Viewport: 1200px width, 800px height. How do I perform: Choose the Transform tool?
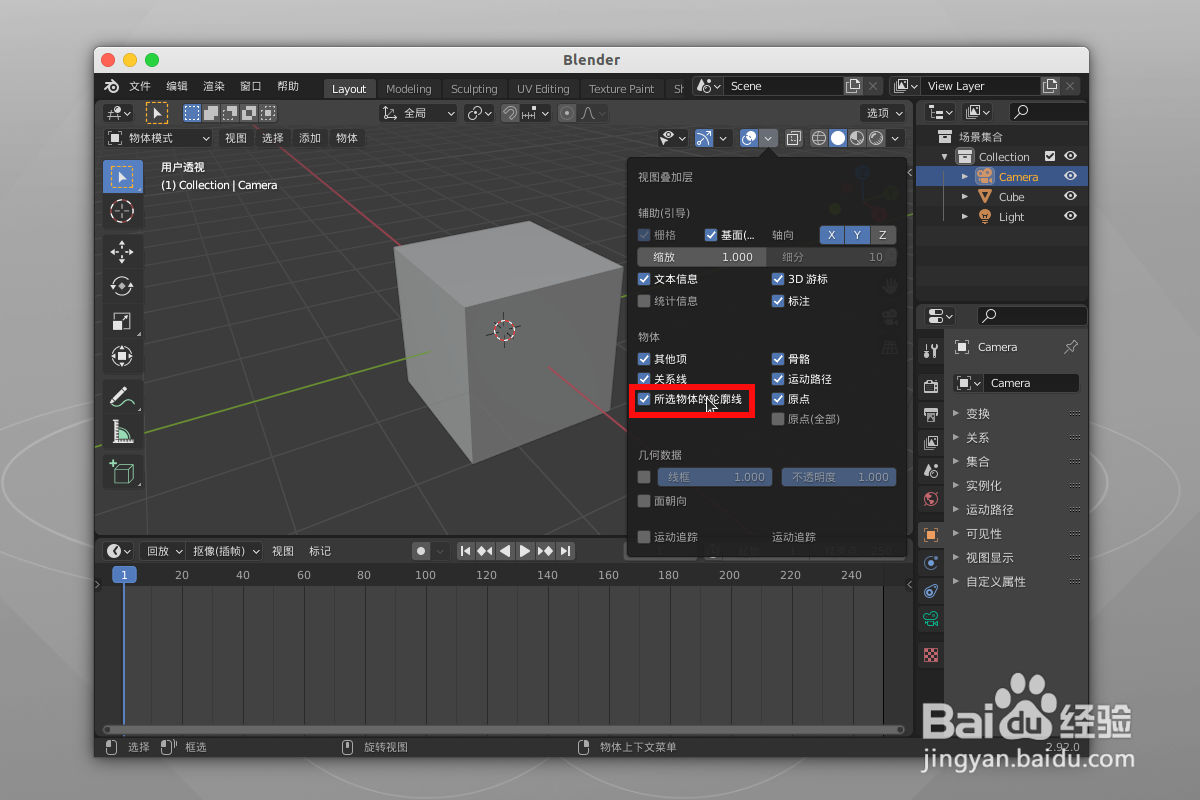(122, 356)
